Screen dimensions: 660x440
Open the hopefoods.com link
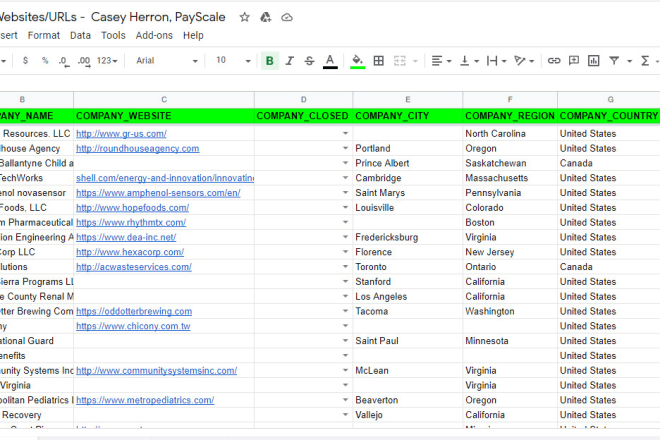pos(133,208)
